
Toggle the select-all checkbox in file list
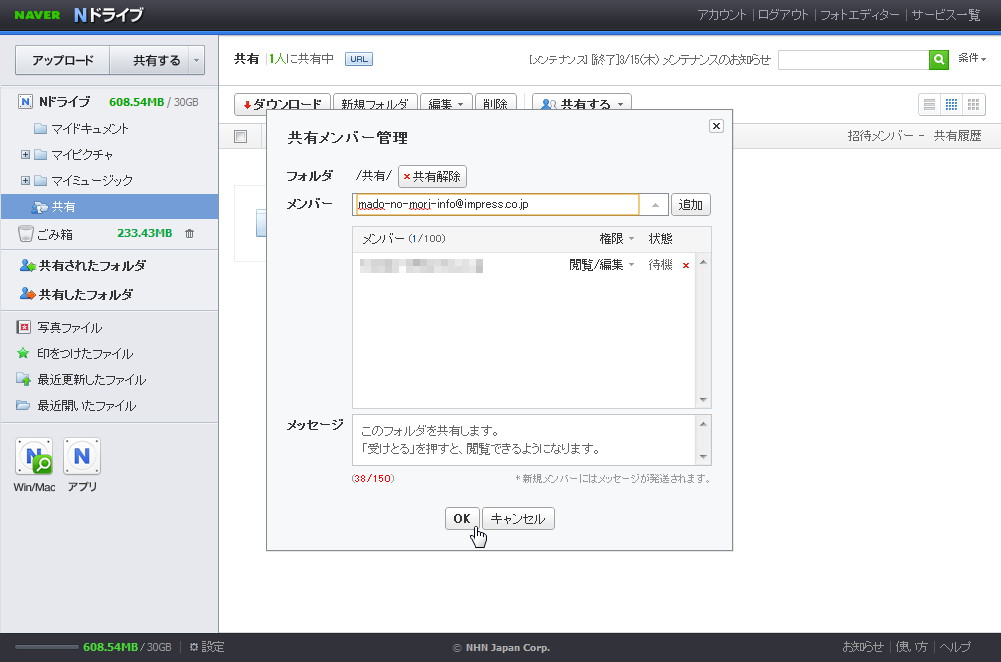[238, 136]
